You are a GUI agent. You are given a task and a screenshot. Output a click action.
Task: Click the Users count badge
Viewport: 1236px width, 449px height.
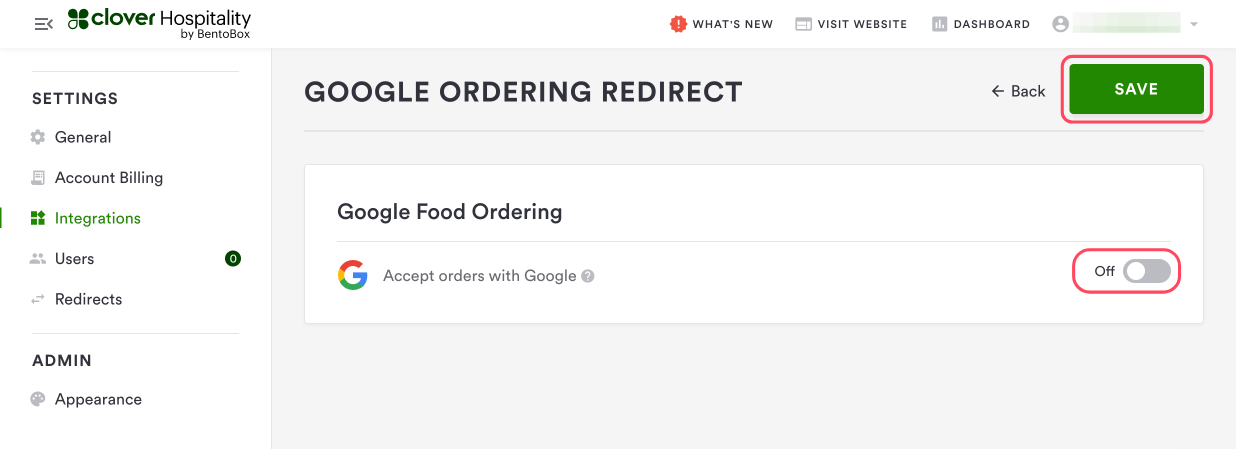tap(233, 259)
